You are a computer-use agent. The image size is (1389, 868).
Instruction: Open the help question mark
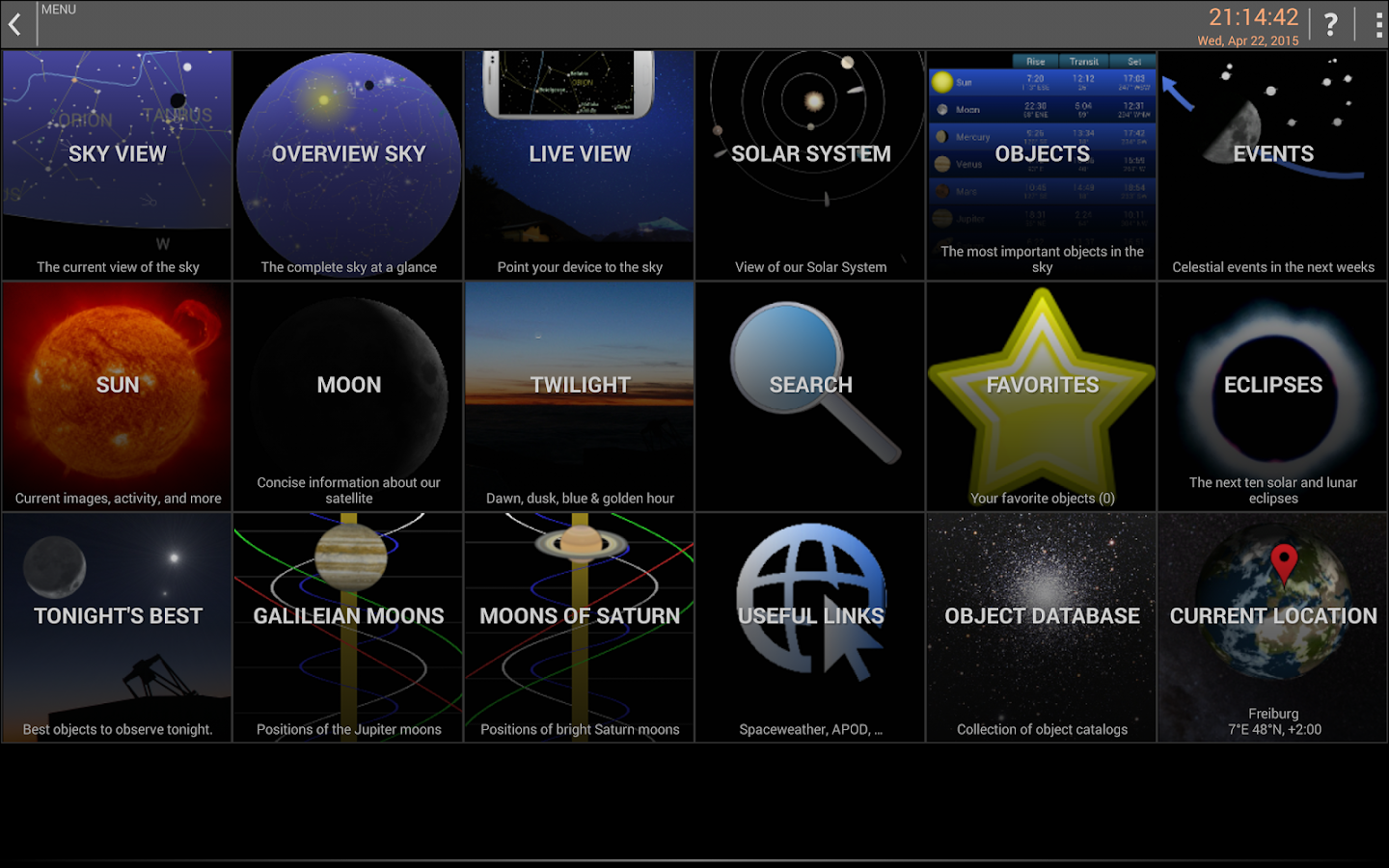[x=1331, y=23]
